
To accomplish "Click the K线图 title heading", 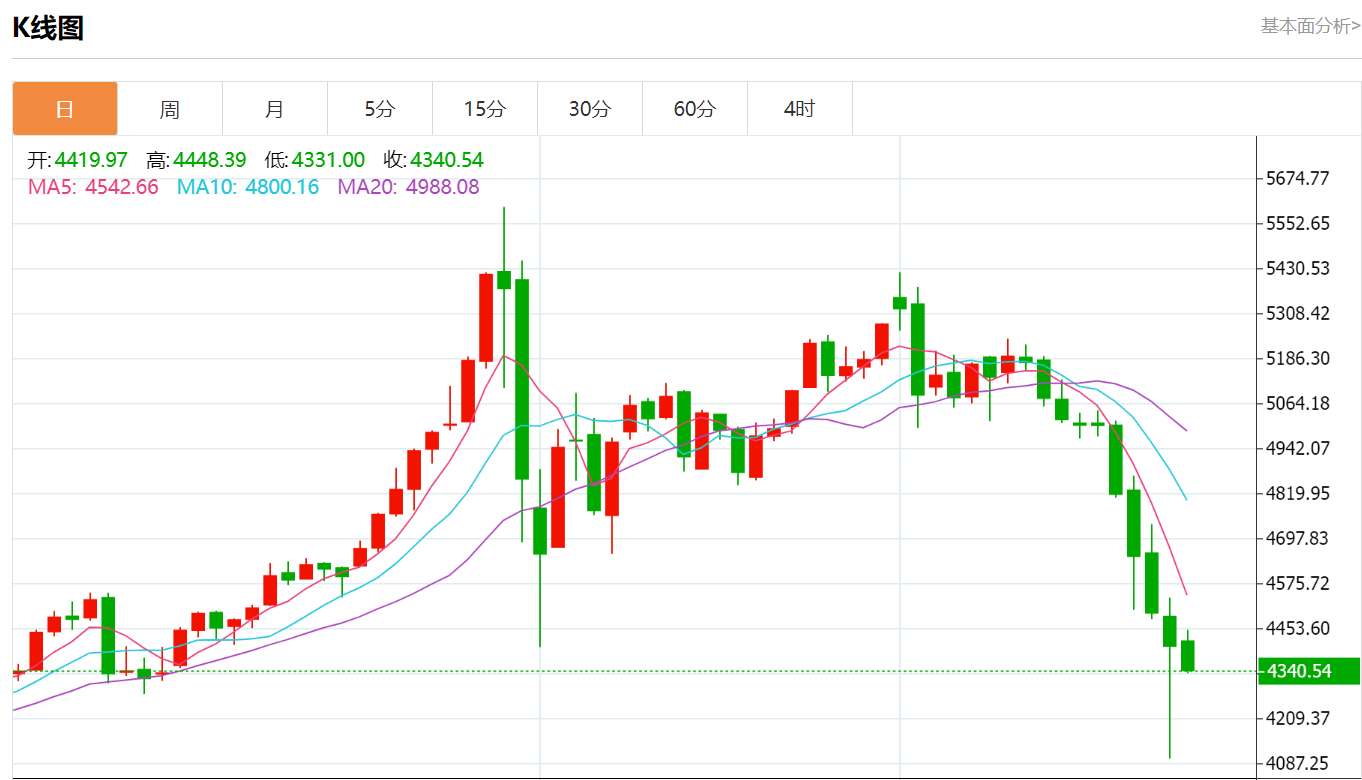I will tap(48, 28).
